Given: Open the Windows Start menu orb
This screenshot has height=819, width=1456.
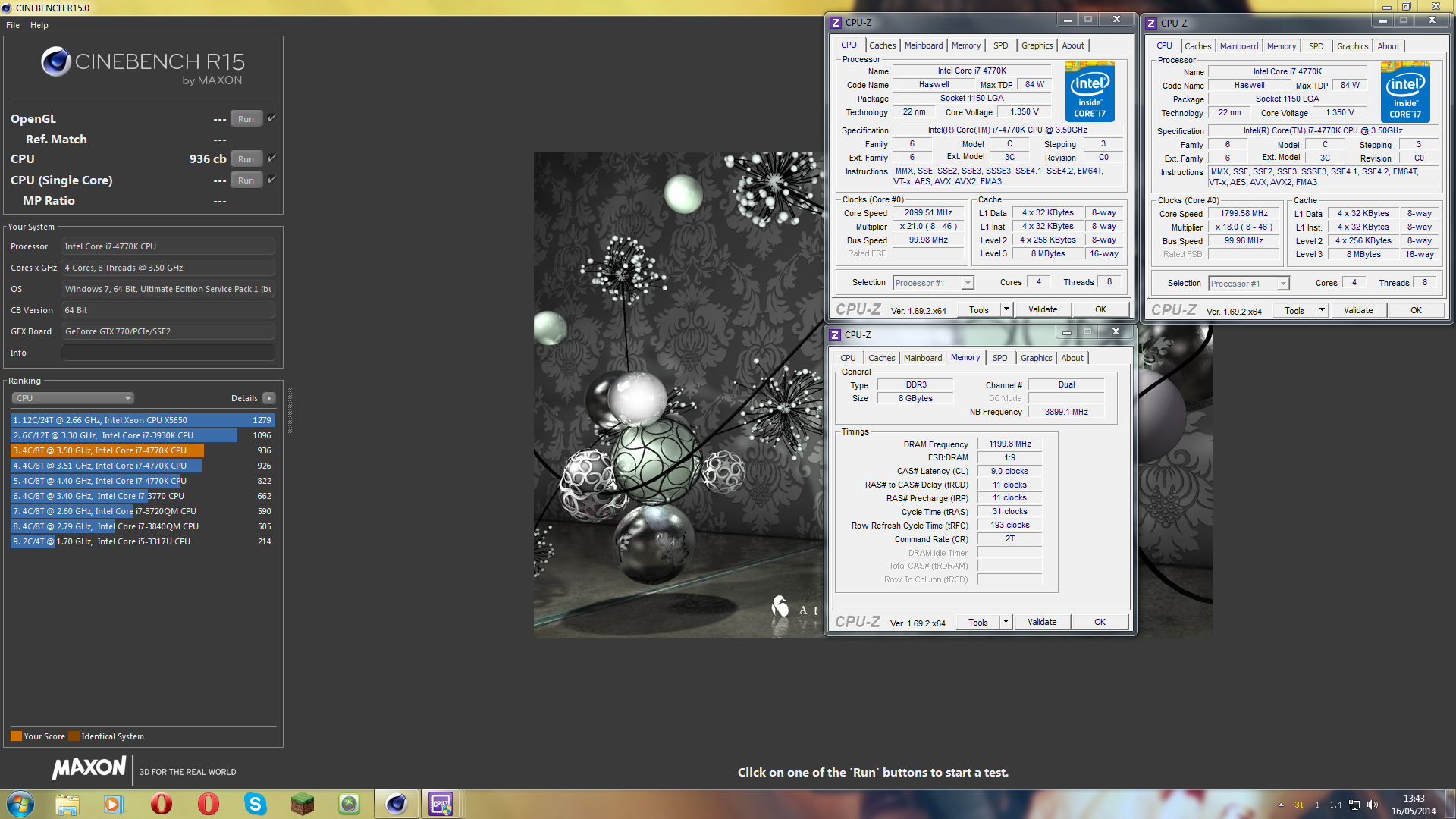Looking at the screenshot, I should tap(20, 804).
